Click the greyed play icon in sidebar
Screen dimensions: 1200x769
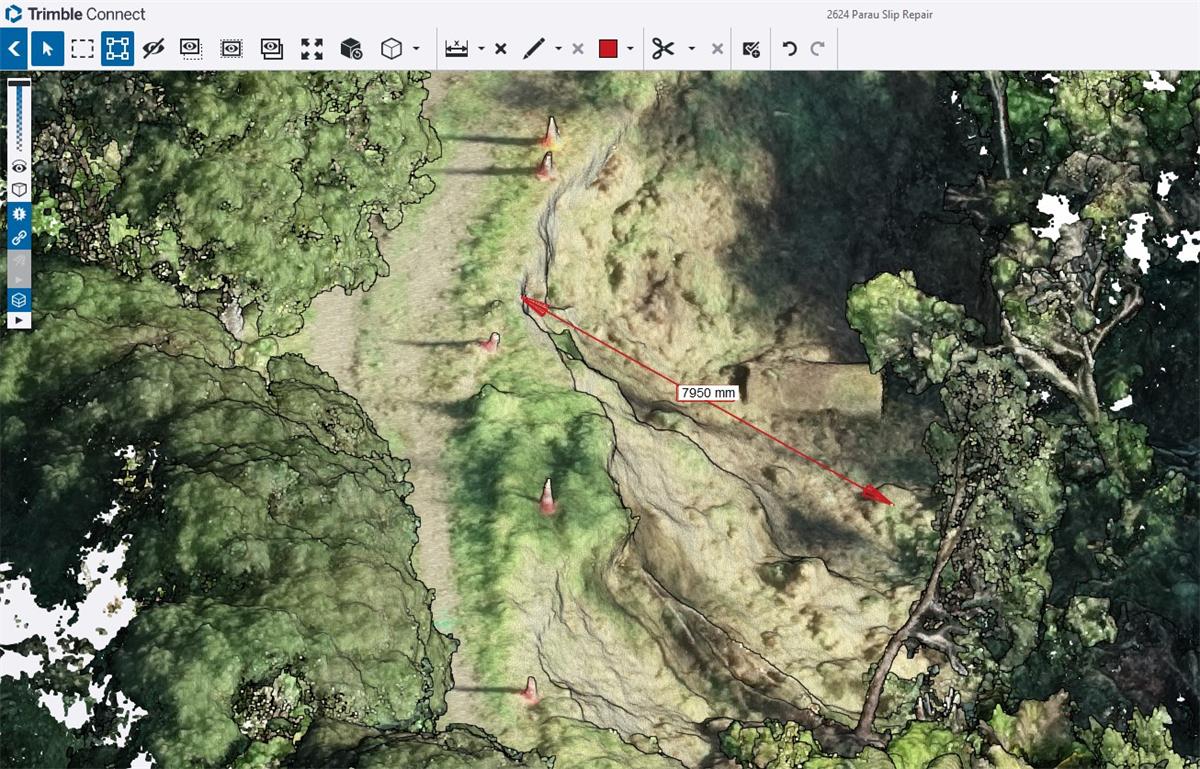coord(19,279)
